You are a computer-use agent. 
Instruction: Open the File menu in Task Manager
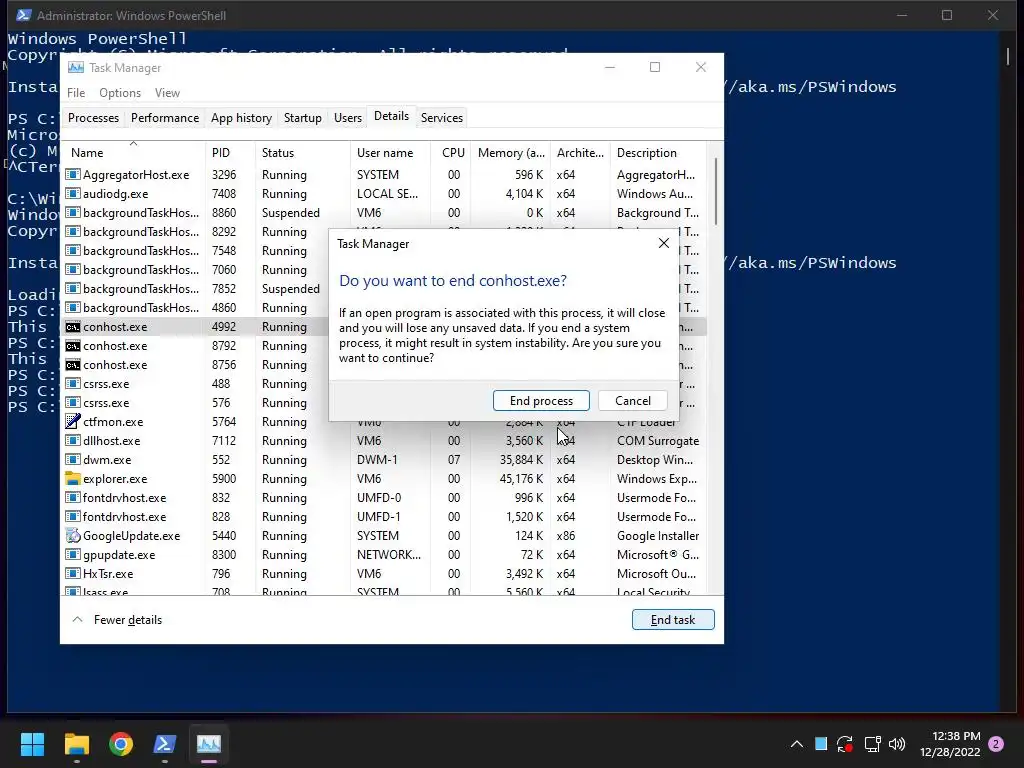click(x=76, y=93)
